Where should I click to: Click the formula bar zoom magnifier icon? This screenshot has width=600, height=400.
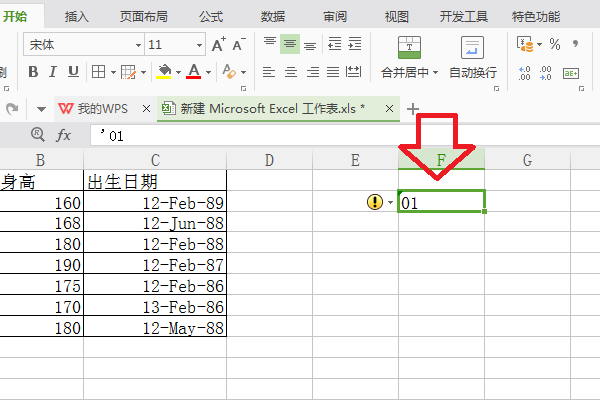[38, 134]
